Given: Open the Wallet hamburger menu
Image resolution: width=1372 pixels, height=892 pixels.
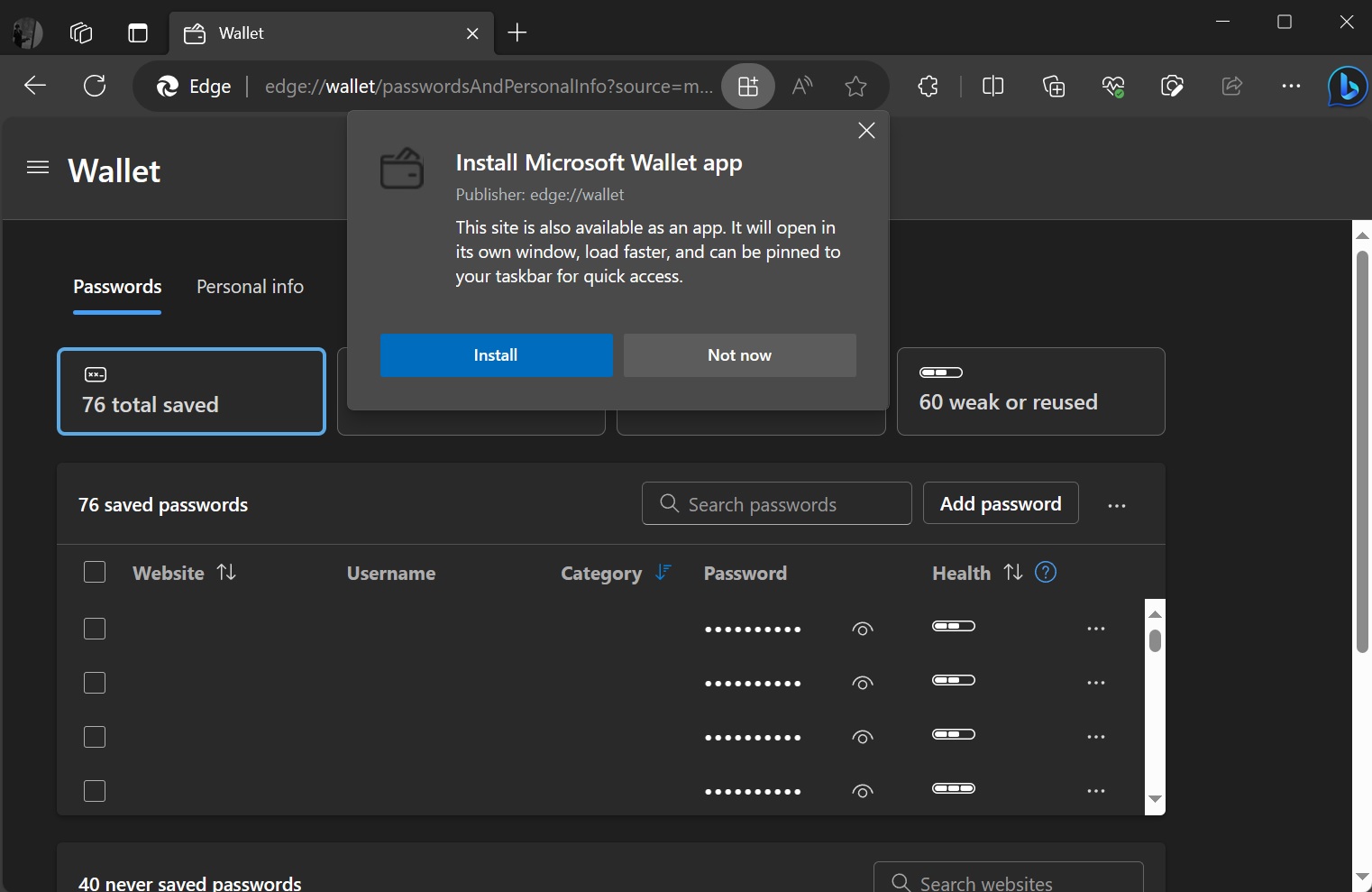Looking at the screenshot, I should (37, 168).
